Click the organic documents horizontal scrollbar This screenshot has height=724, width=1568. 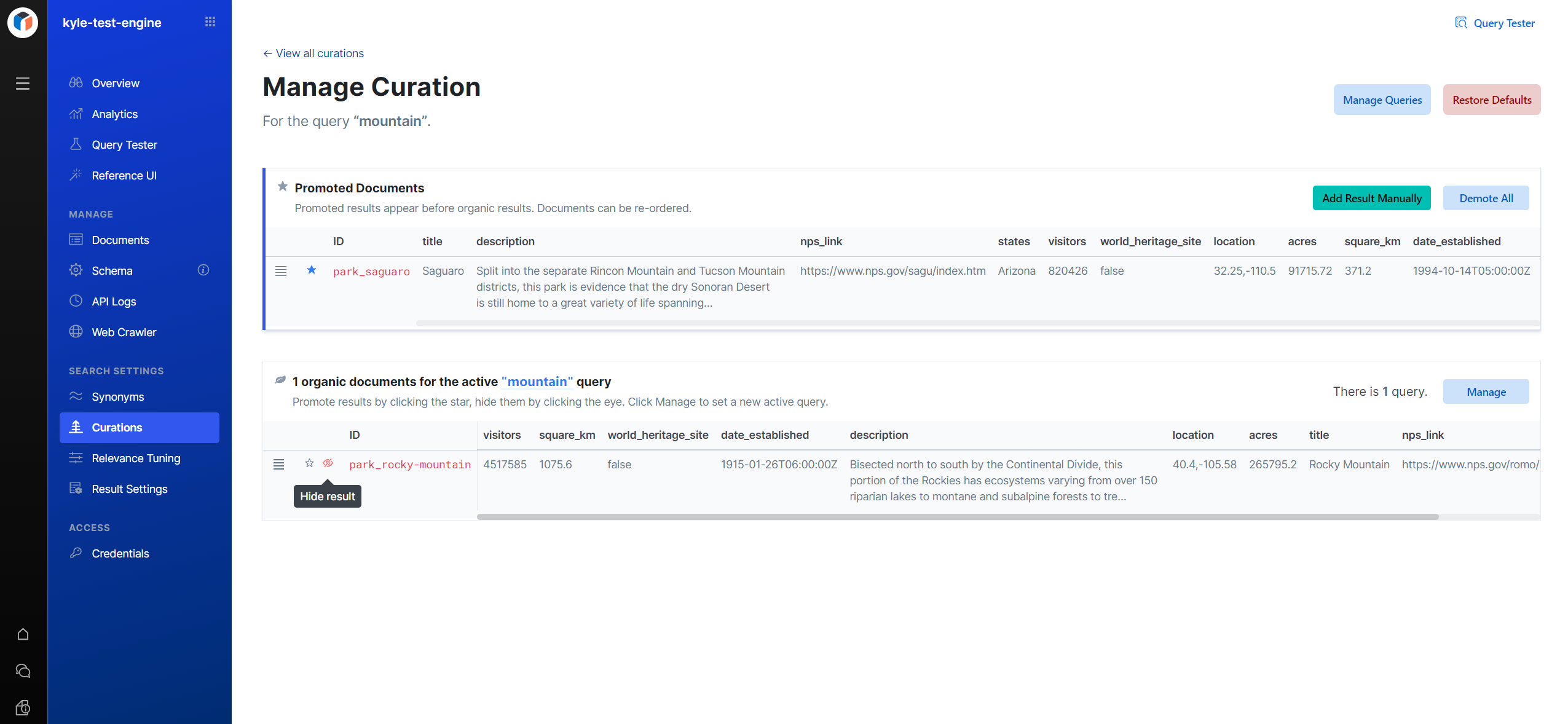(x=957, y=517)
